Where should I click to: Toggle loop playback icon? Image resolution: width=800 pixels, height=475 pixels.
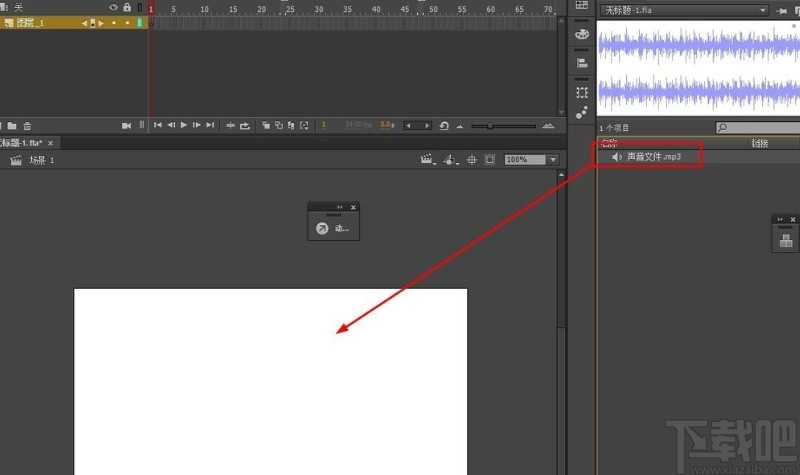pos(245,126)
